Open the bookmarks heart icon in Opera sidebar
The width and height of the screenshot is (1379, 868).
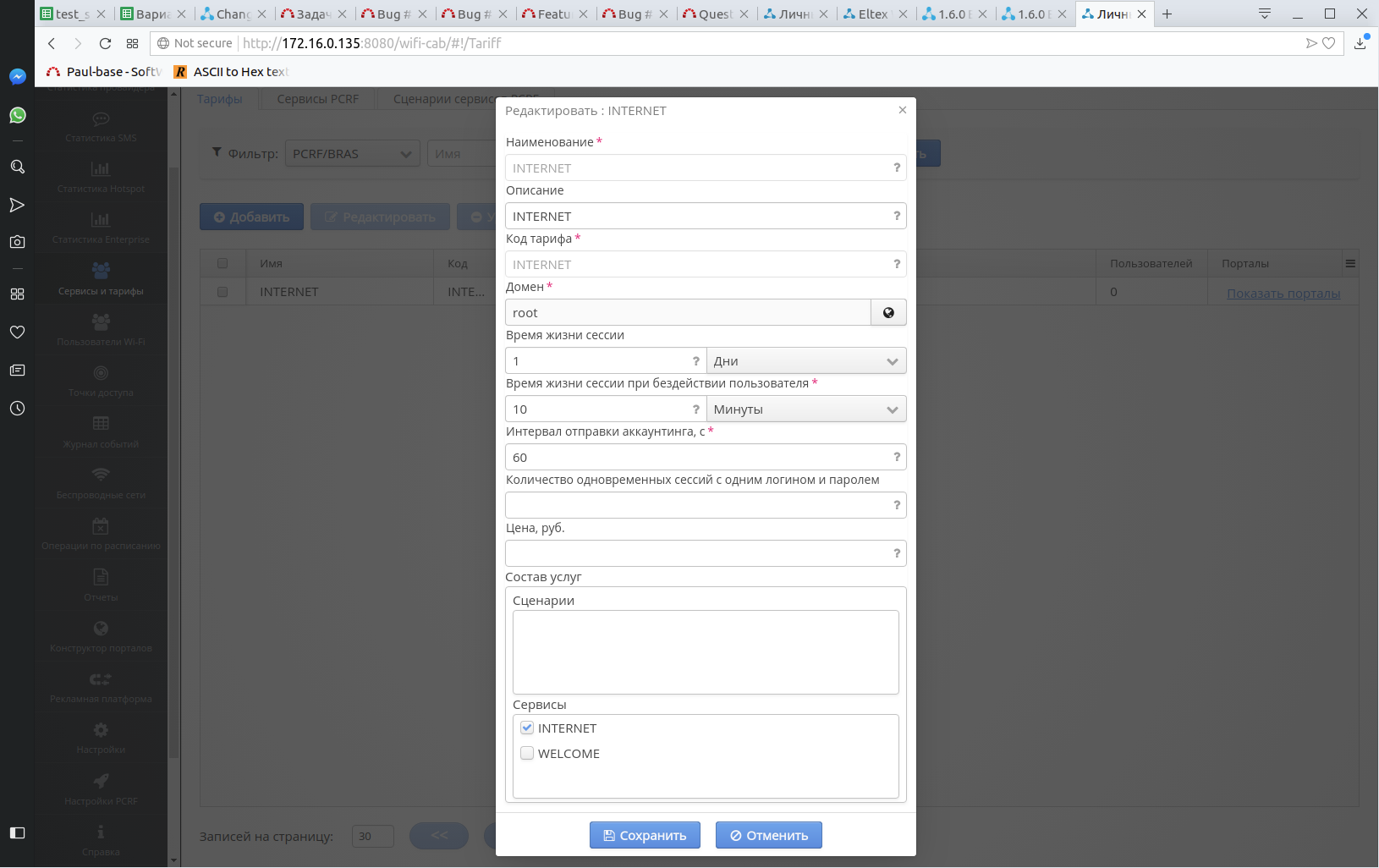17,332
